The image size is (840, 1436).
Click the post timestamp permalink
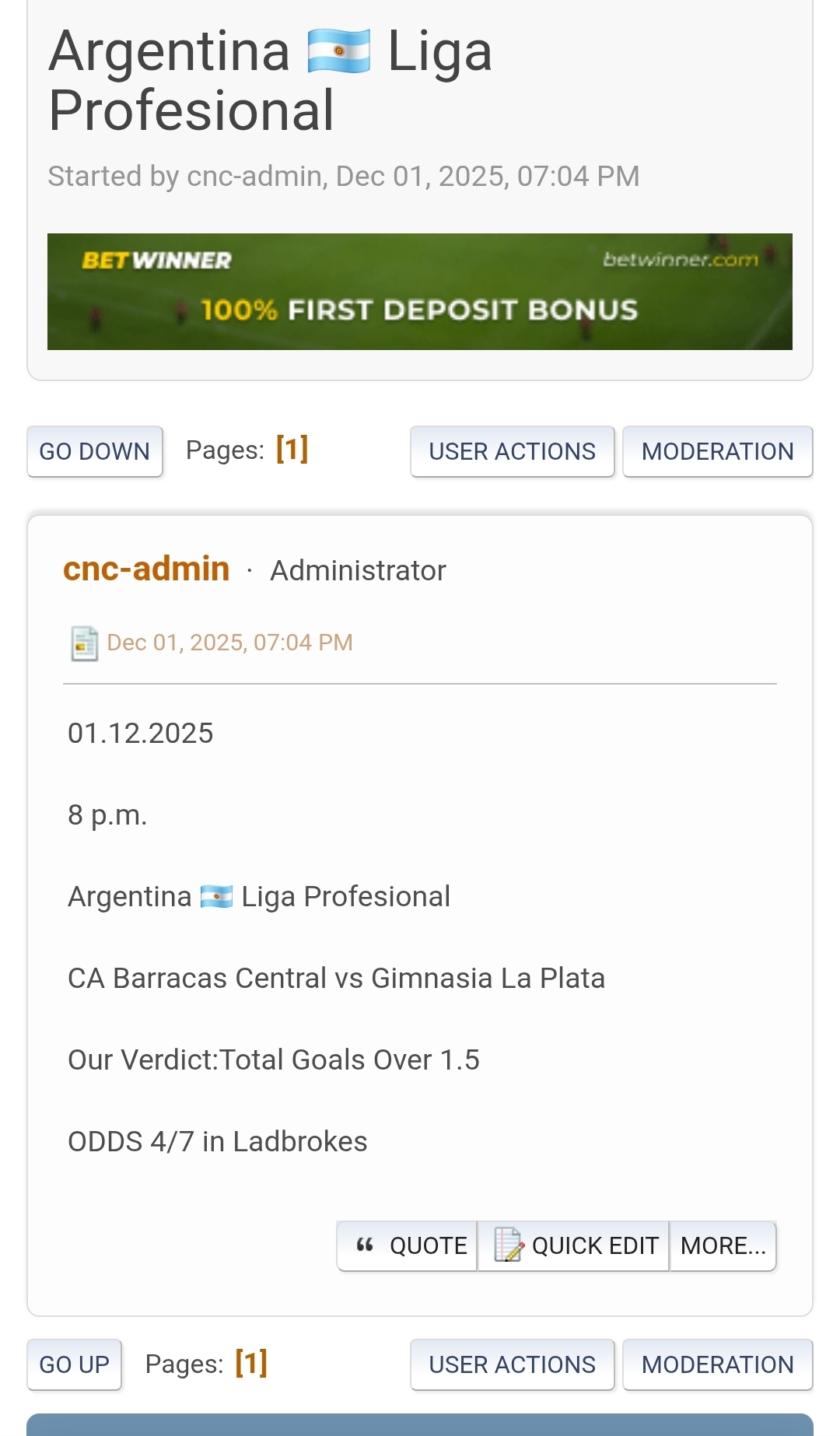229,643
